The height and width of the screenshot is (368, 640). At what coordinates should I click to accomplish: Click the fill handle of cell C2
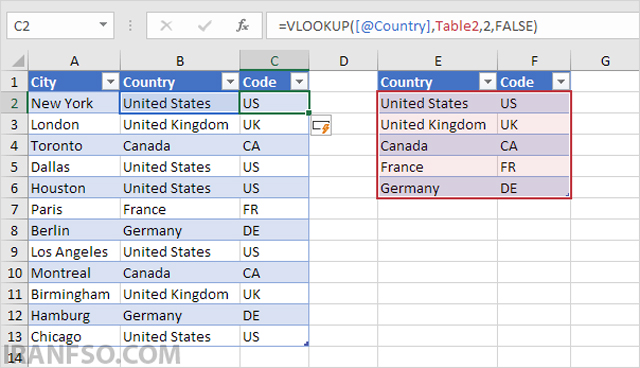click(x=309, y=113)
